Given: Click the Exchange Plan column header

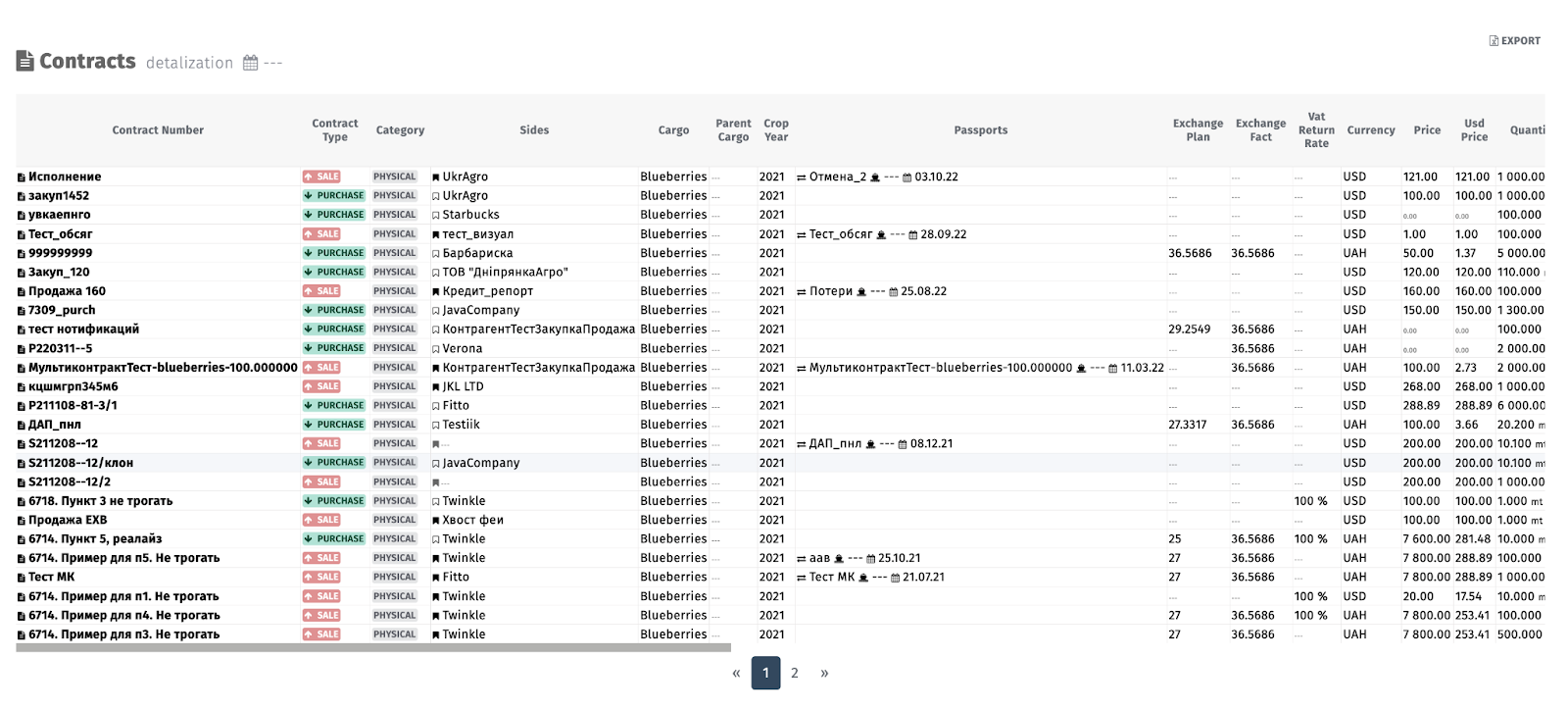Looking at the screenshot, I should [1198, 130].
